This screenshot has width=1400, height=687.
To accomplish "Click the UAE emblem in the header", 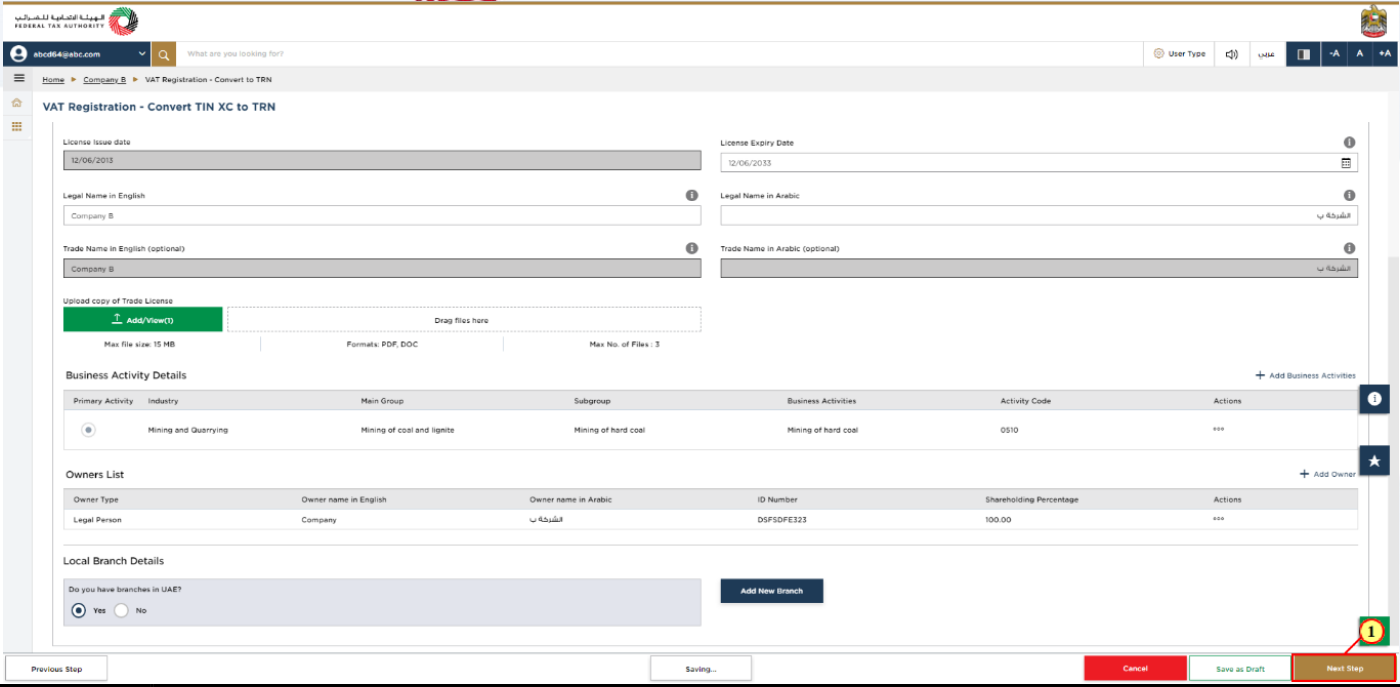I will (x=1374, y=21).
